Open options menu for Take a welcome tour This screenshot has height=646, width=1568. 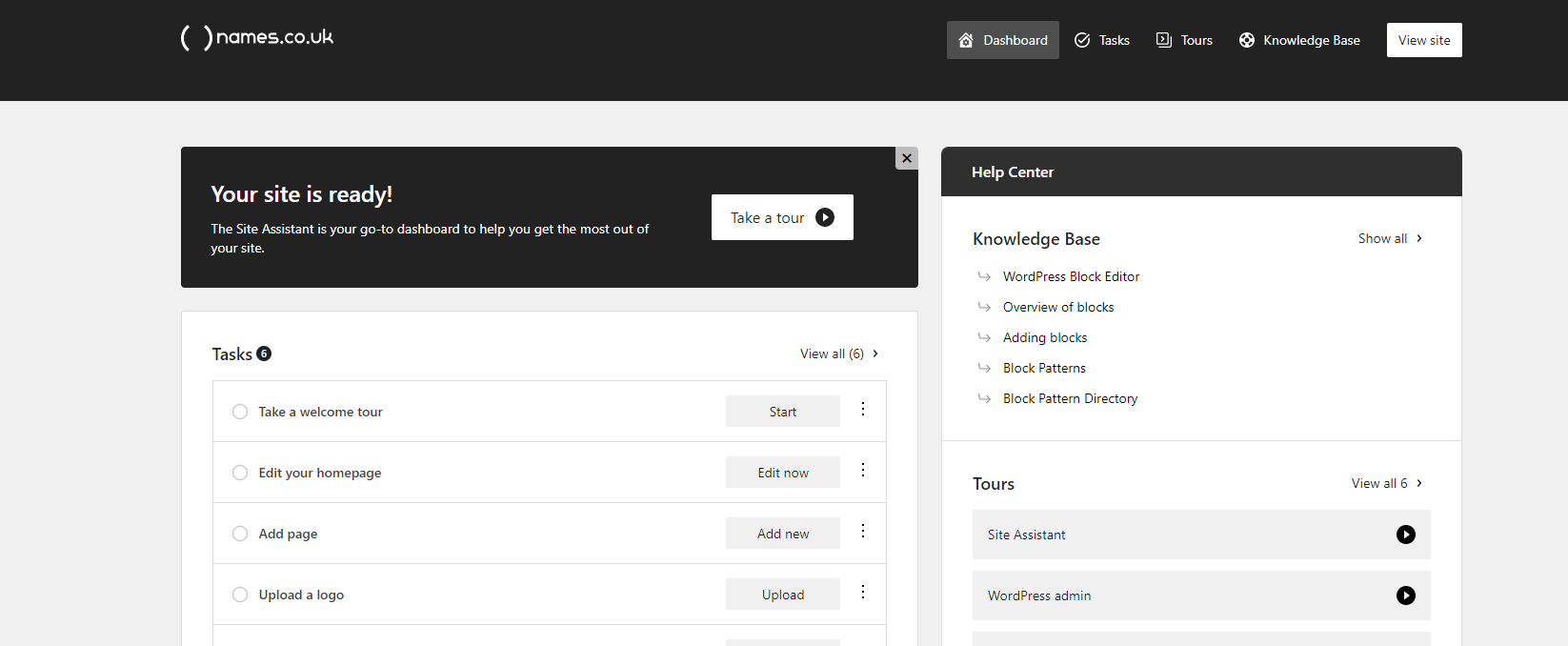(863, 410)
